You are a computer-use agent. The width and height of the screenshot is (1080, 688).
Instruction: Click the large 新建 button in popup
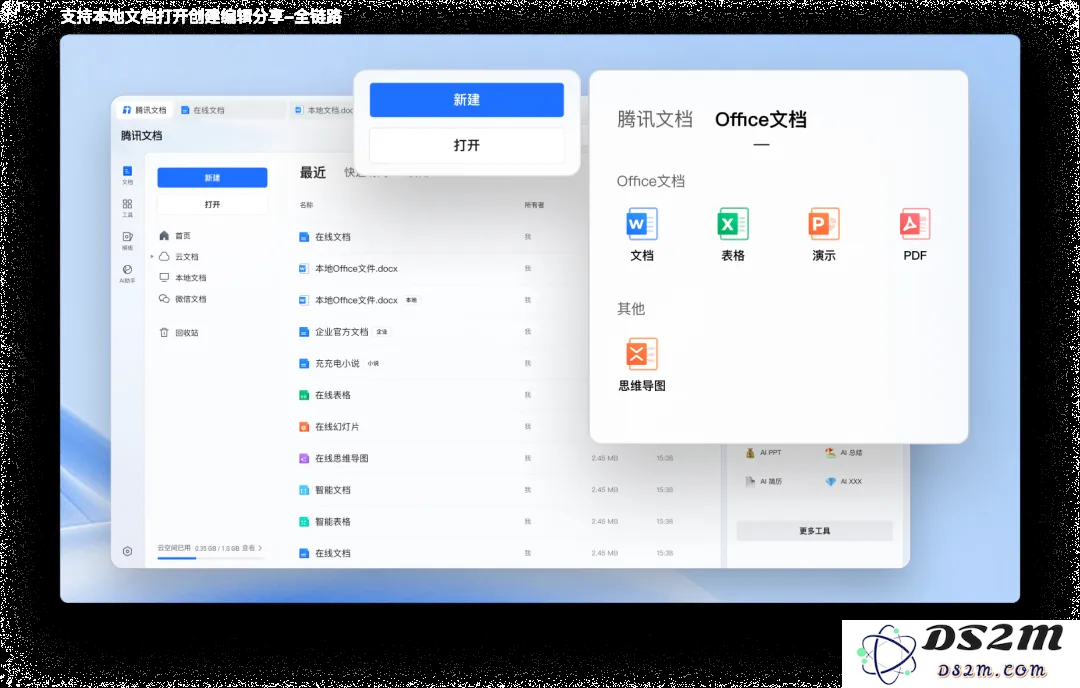click(x=466, y=100)
